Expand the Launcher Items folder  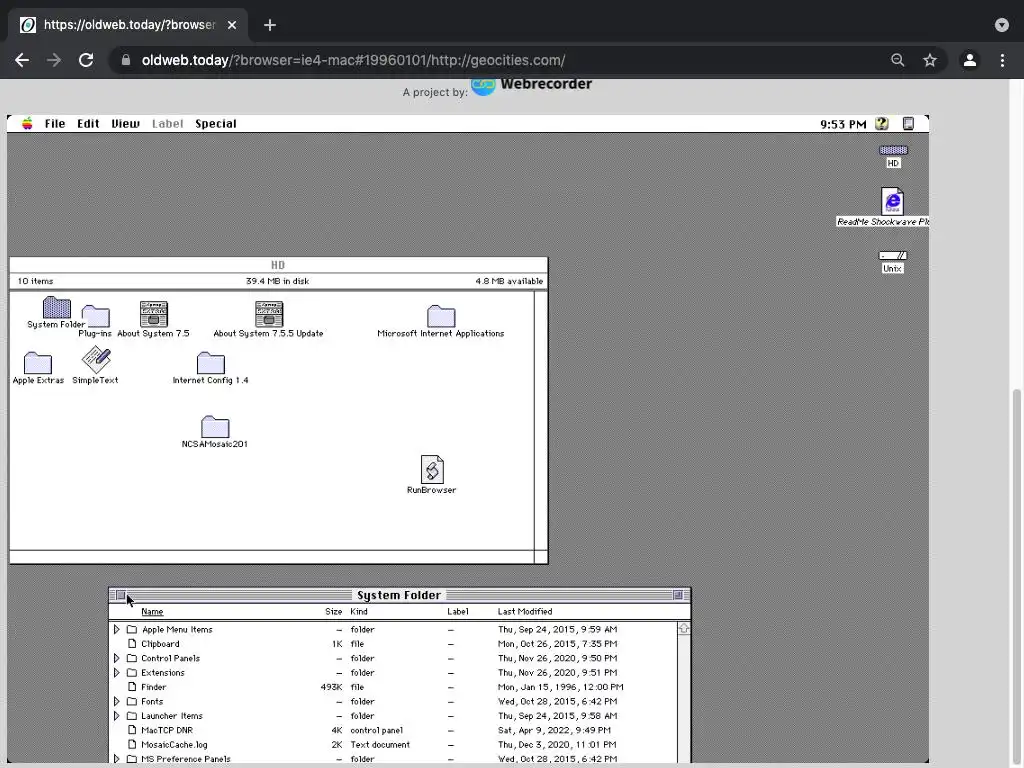point(116,716)
